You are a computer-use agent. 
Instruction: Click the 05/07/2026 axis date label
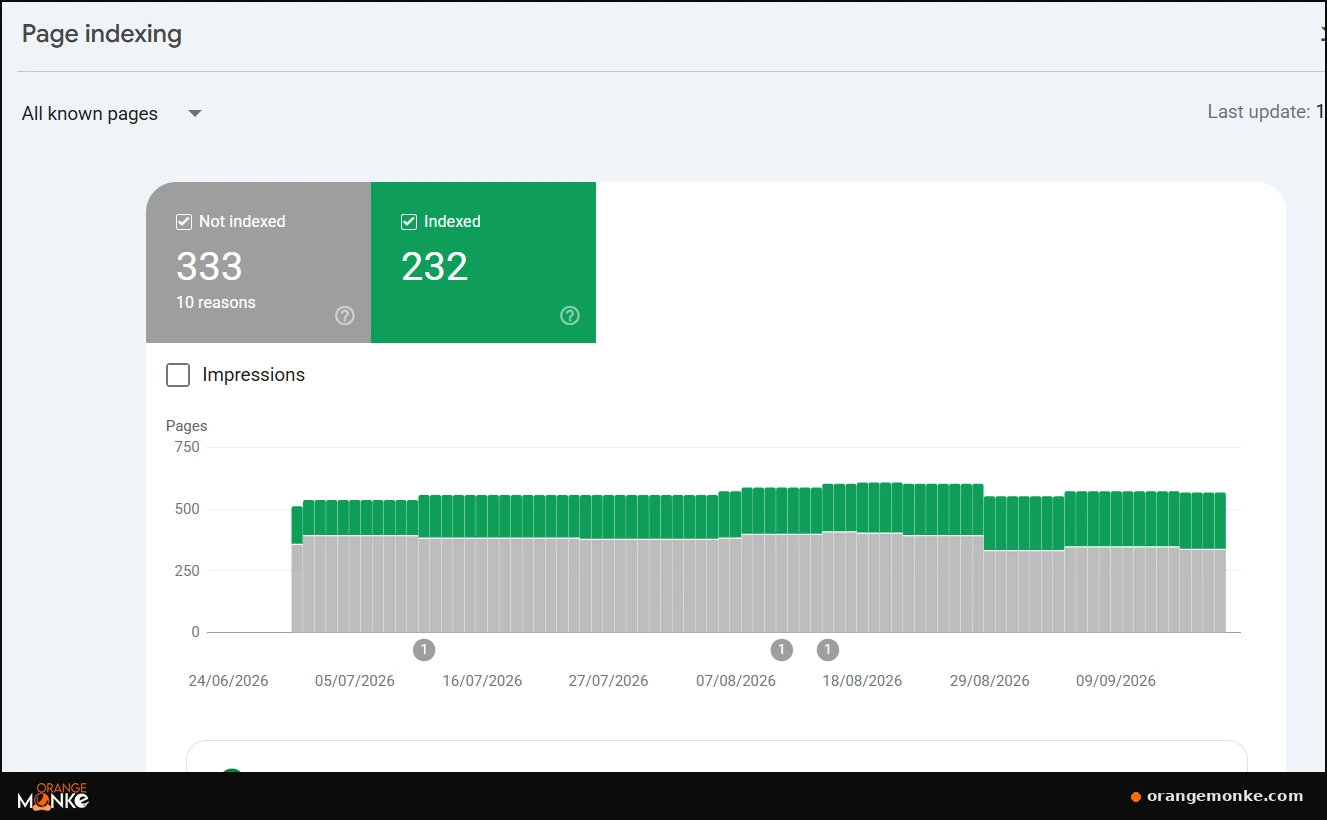point(355,681)
